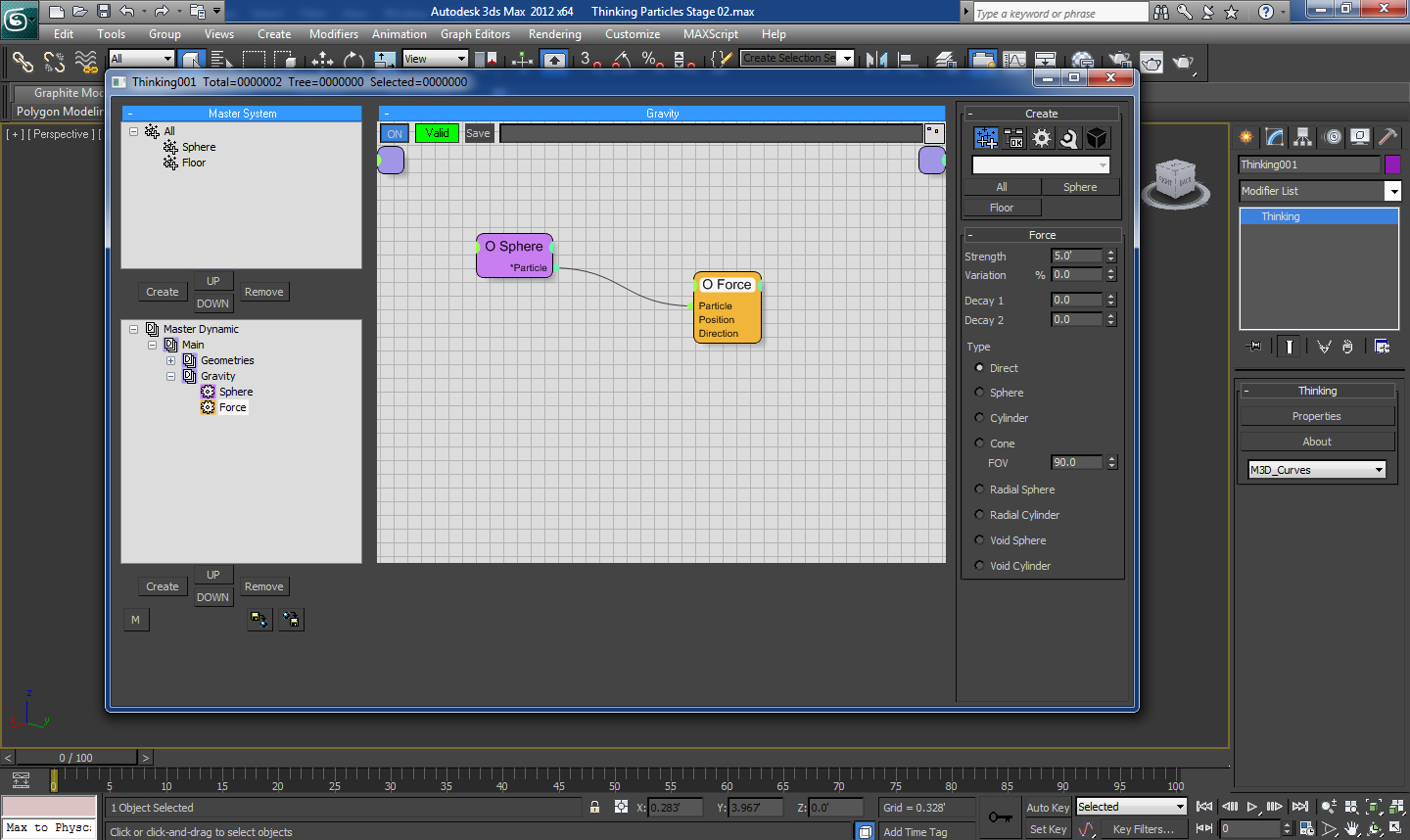Screen dimensions: 1410x840
Task: Open the Customize menu
Action: click(633, 34)
